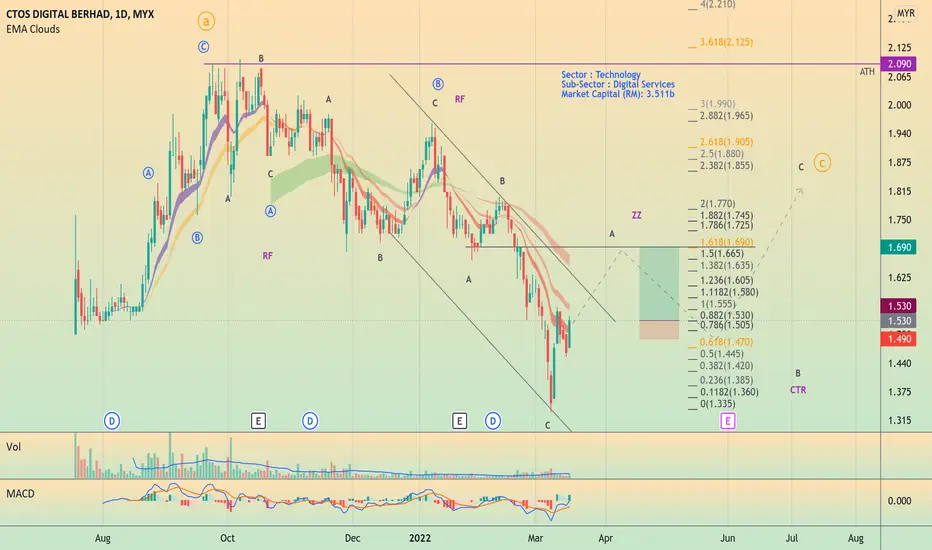Select the green 1.690 price label

click(x=899, y=247)
